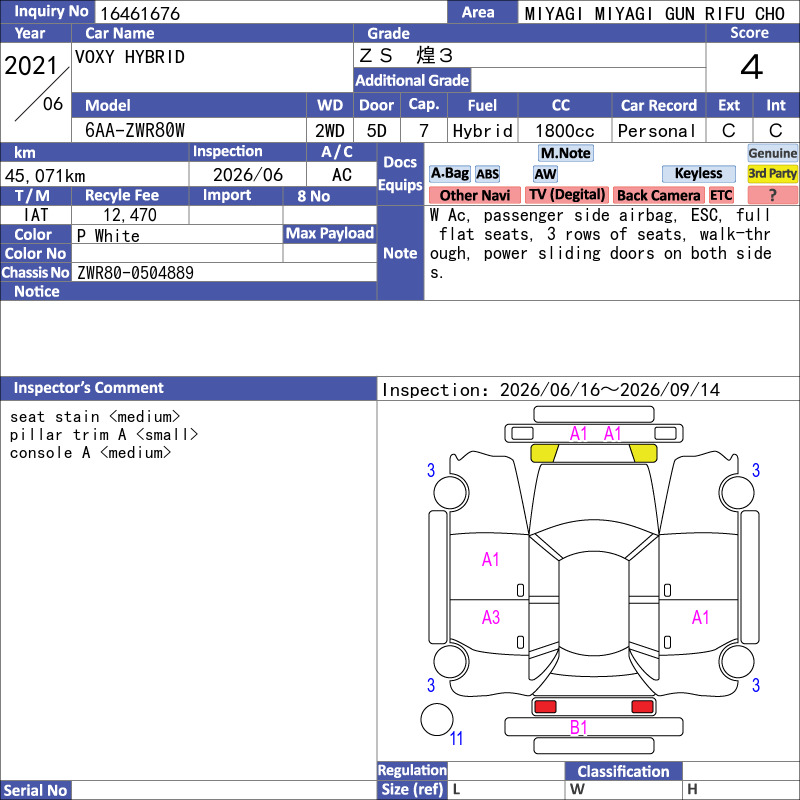Click the question mark badge
This screenshot has width=800, height=800.
[x=772, y=195]
